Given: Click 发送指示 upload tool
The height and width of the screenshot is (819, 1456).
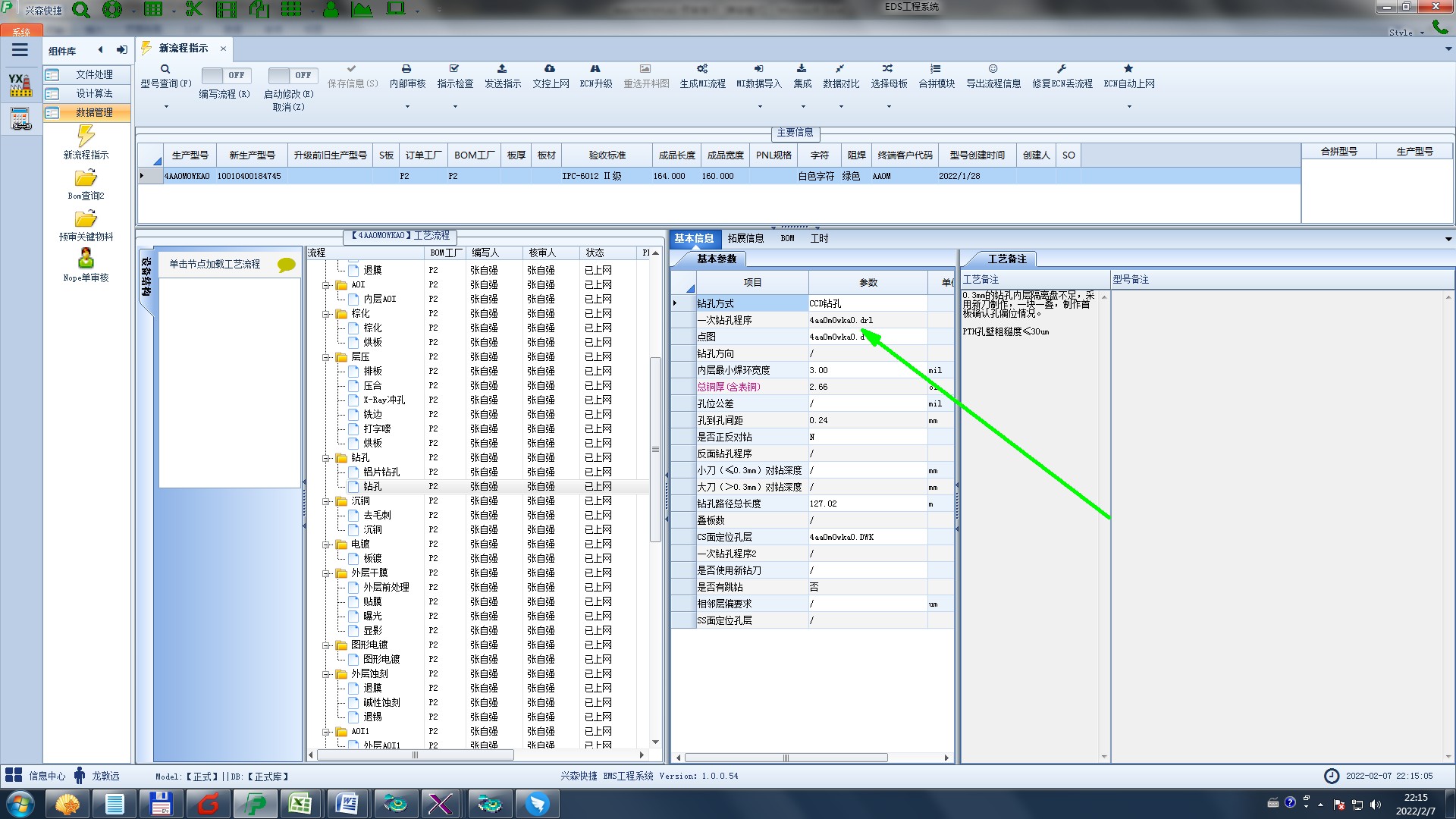Looking at the screenshot, I should coord(503,77).
